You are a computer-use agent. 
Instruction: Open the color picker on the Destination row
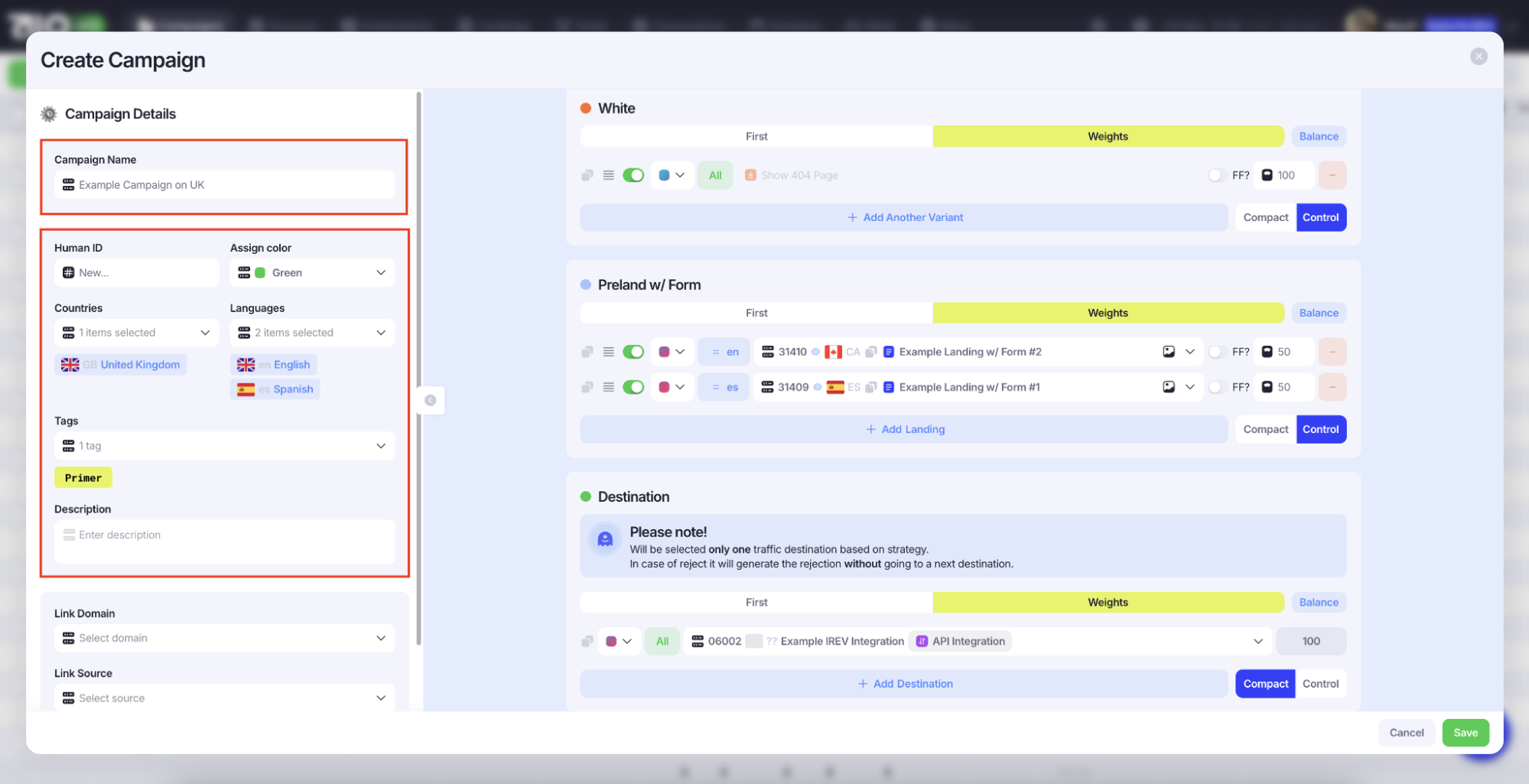click(x=618, y=642)
